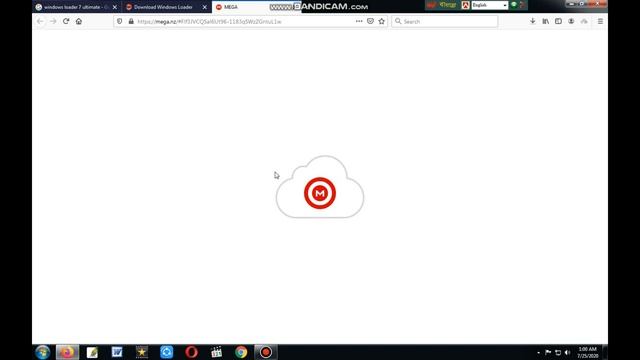The image size is (640, 360).
Task: Open the Bandicam recorder taskbar icon
Action: [266, 352]
